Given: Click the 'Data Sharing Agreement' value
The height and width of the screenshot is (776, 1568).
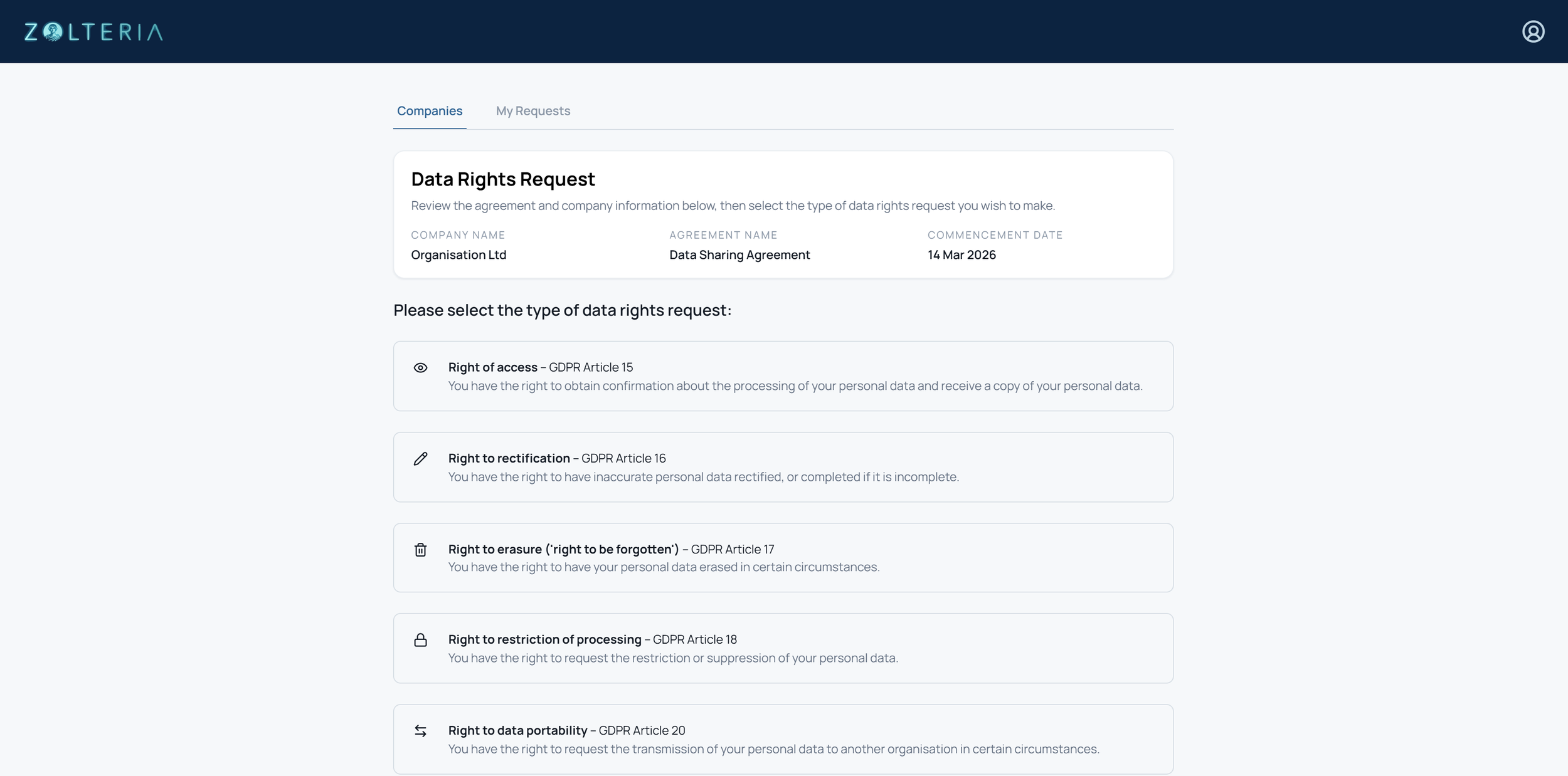Looking at the screenshot, I should 739,255.
